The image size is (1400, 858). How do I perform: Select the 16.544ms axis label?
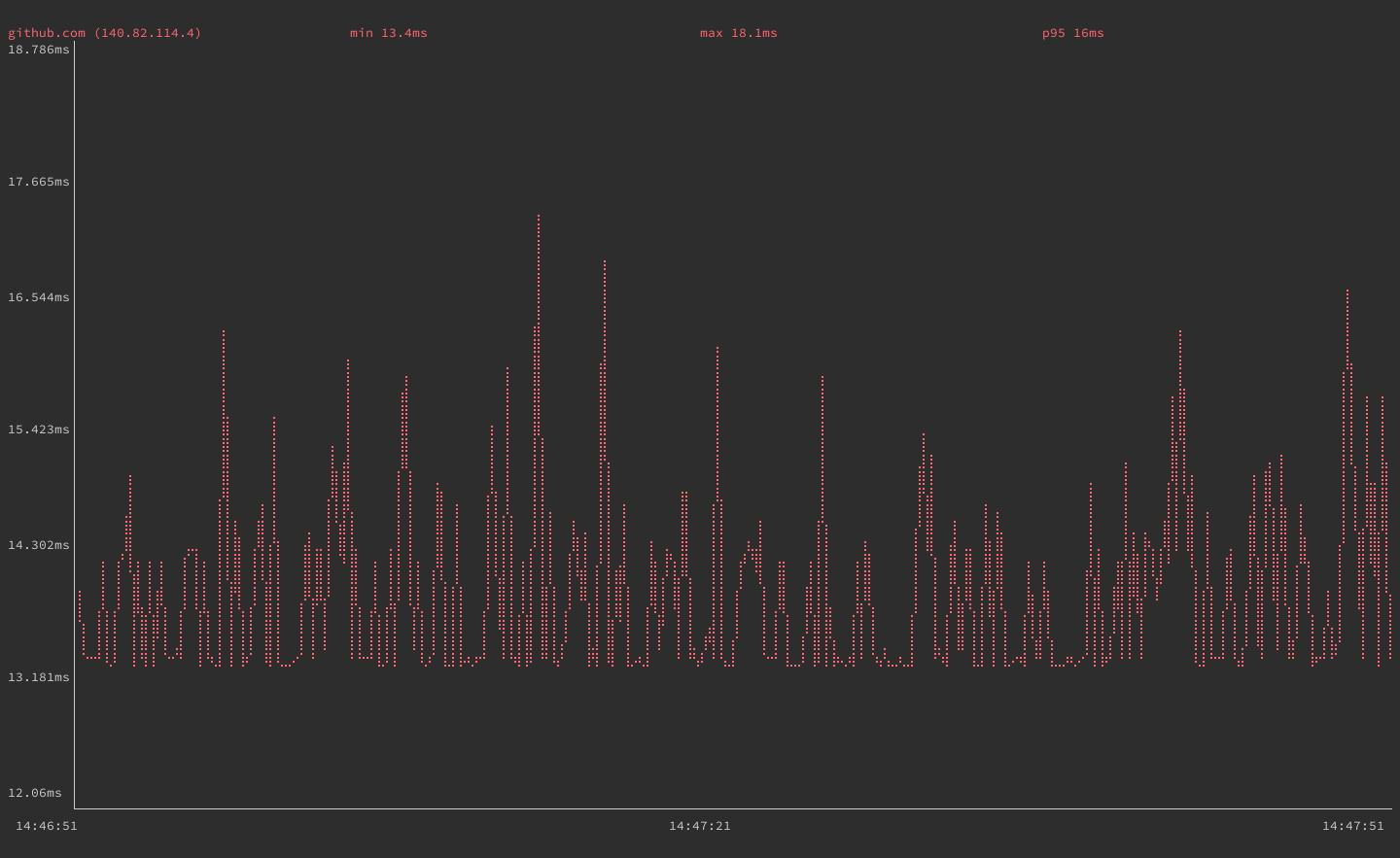(x=38, y=298)
